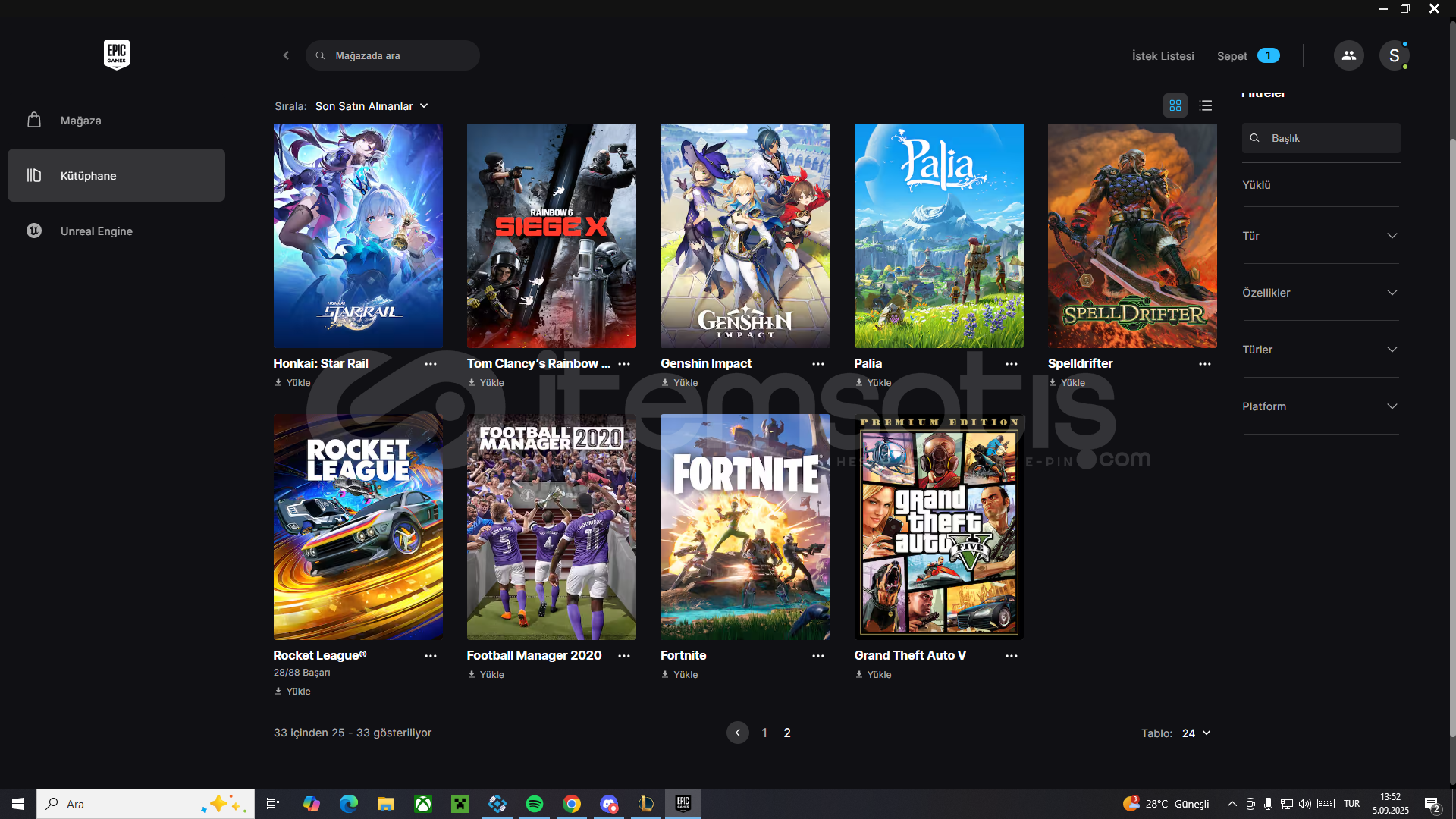This screenshot has width=1456, height=819.
Task: Install Grand Theft Auto V via Yükle
Action: [x=874, y=675]
